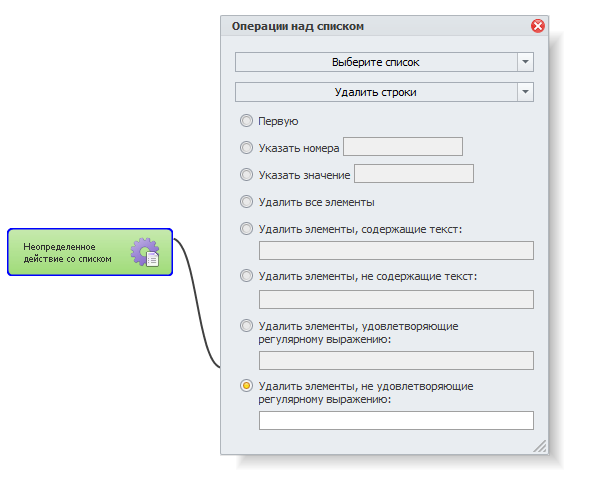Select the Первую radio button
600x494 pixels.
click(246, 121)
